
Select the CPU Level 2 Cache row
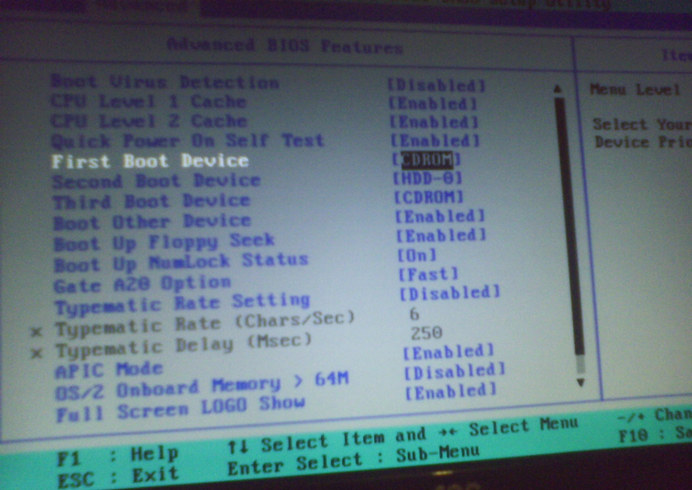(x=149, y=121)
